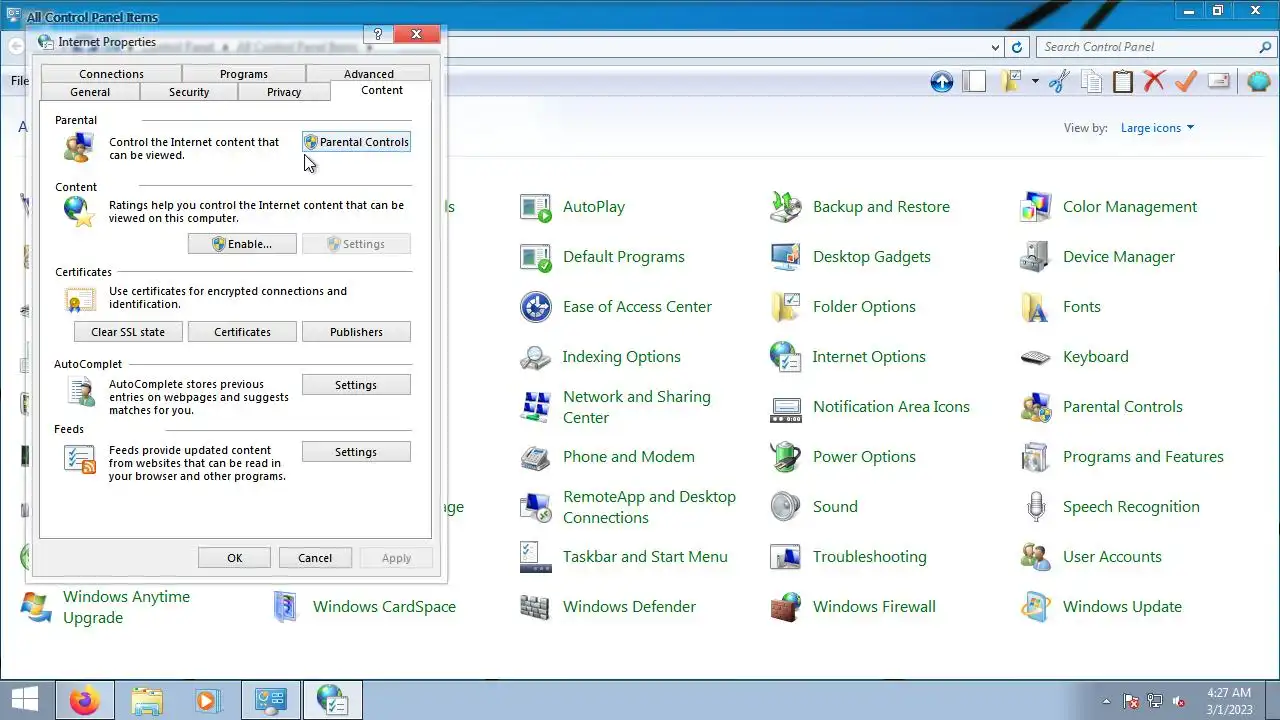
Task: Click the Paste clipboard toolbar icon
Action: [1123, 82]
